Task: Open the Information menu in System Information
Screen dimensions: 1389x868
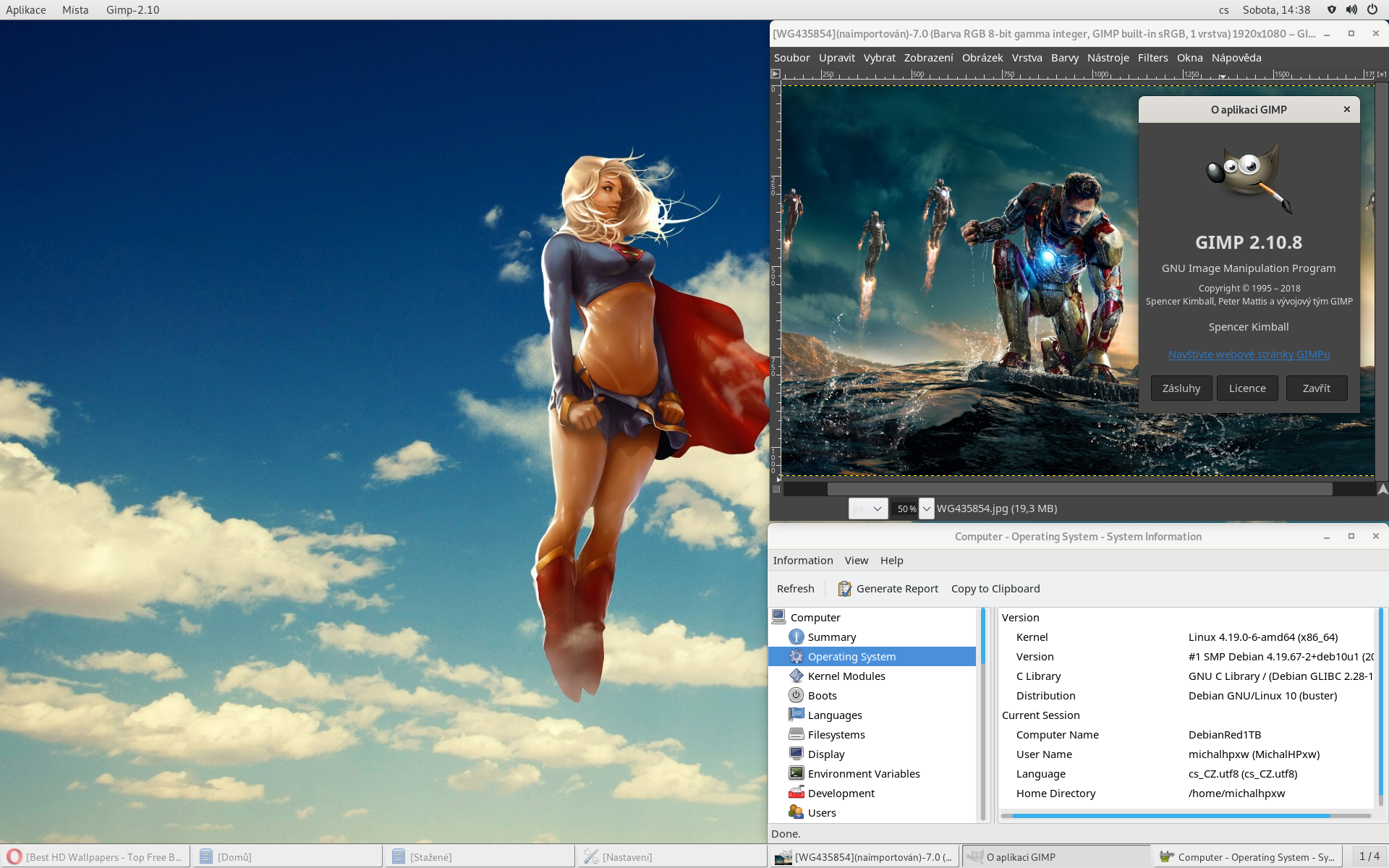Action: pyautogui.click(x=802, y=561)
